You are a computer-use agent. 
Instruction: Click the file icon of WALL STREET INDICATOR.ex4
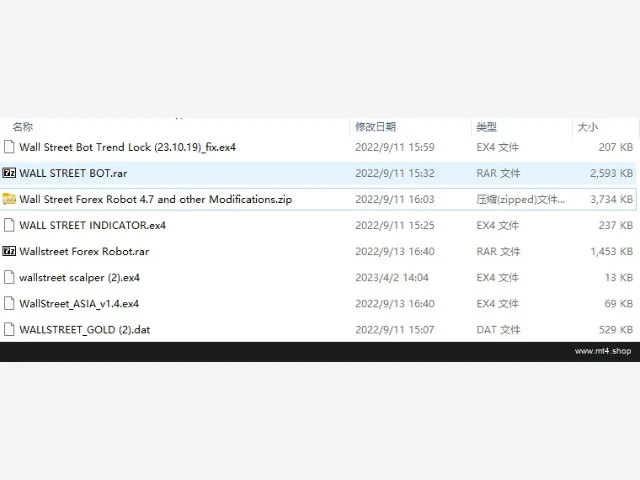pos(9,225)
